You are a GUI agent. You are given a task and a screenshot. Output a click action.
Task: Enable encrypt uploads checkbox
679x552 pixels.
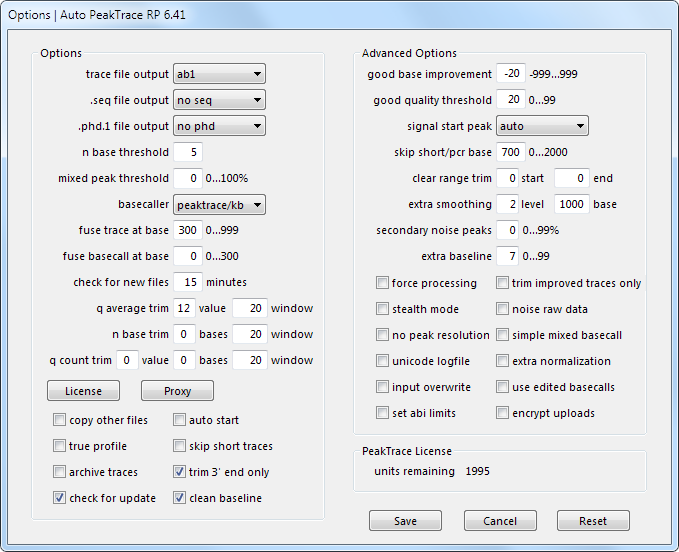(x=502, y=413)
